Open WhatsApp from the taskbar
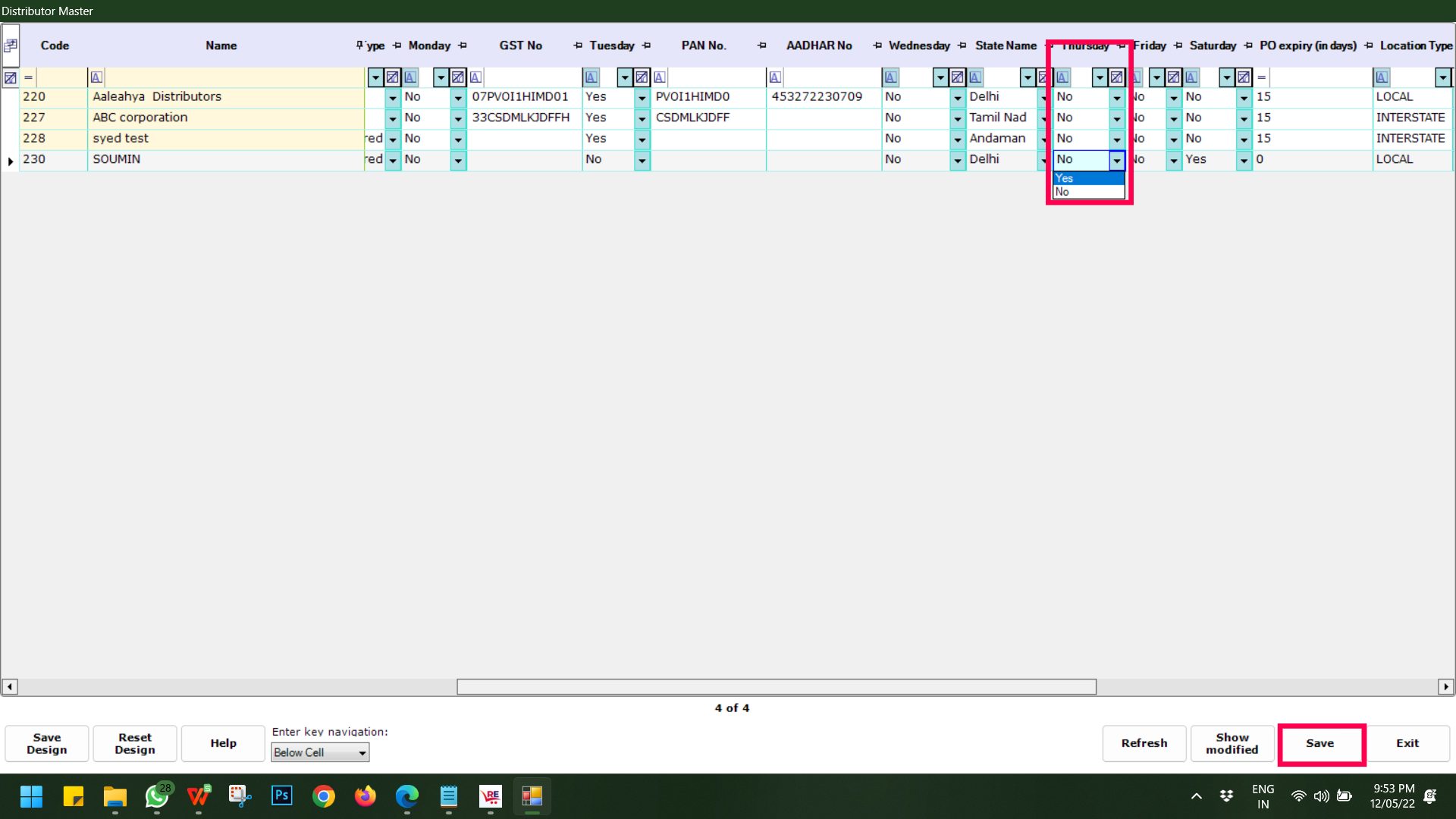This screenshot has height=819, width=1456. (157, 795)
